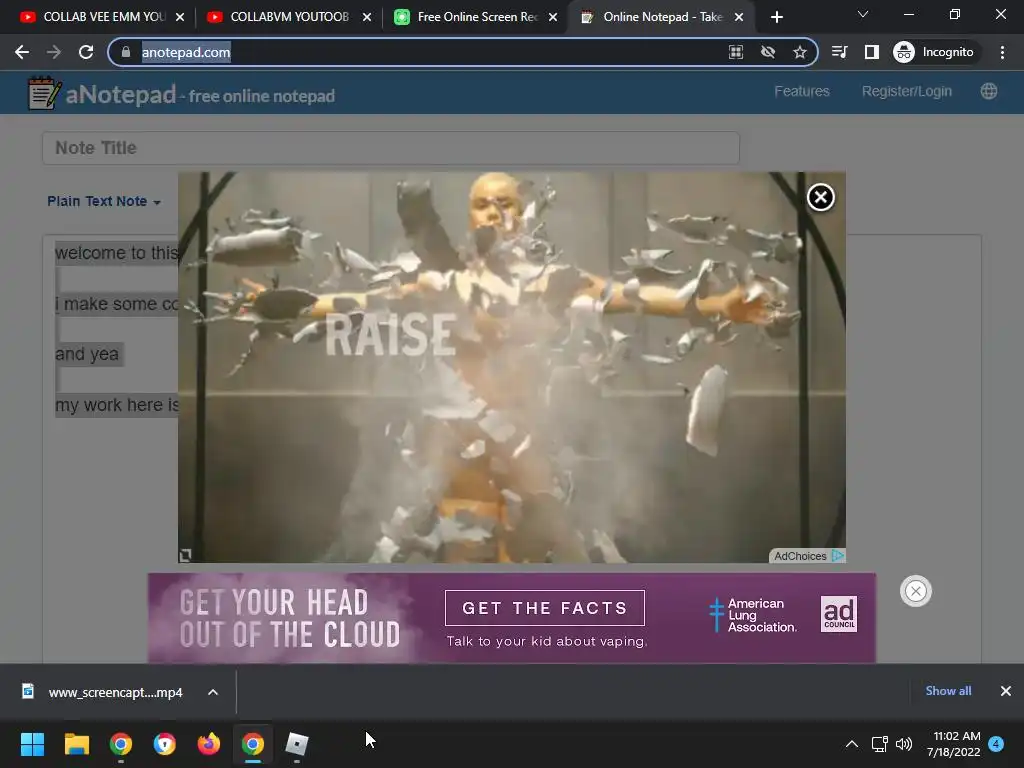
Task: Open the network status icon
Action: click(x=879, y=744)
